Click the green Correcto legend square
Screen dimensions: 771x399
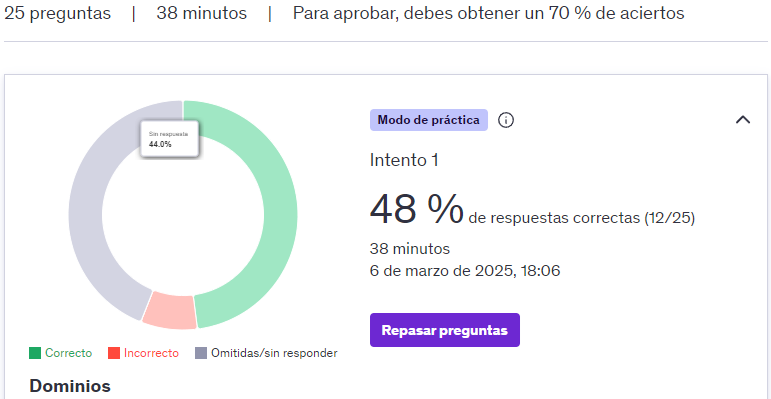[35, 353]
